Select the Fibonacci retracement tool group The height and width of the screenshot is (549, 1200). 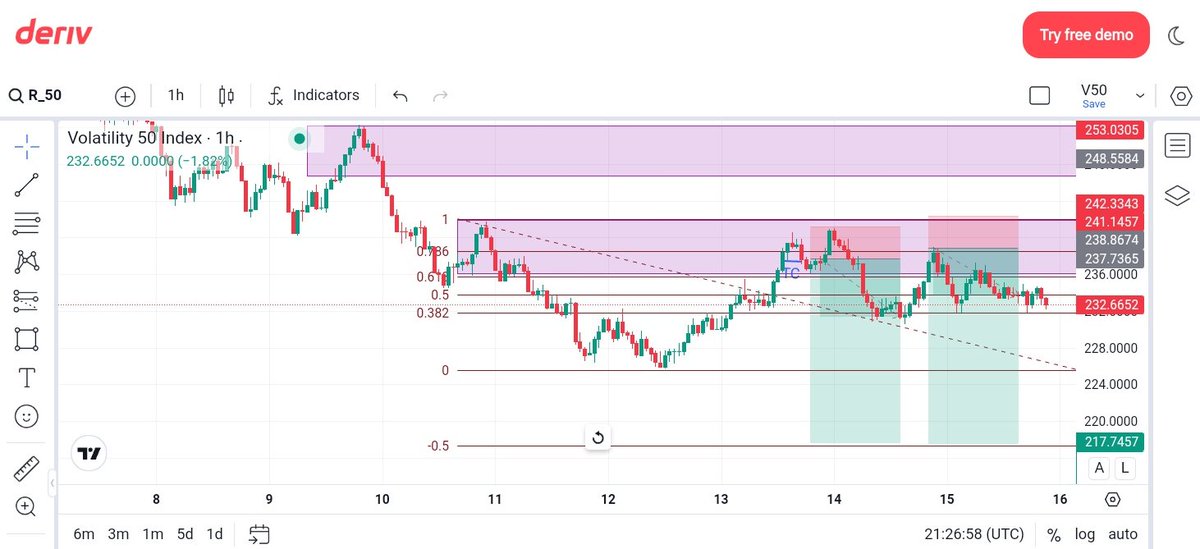(x=27, y=223)
